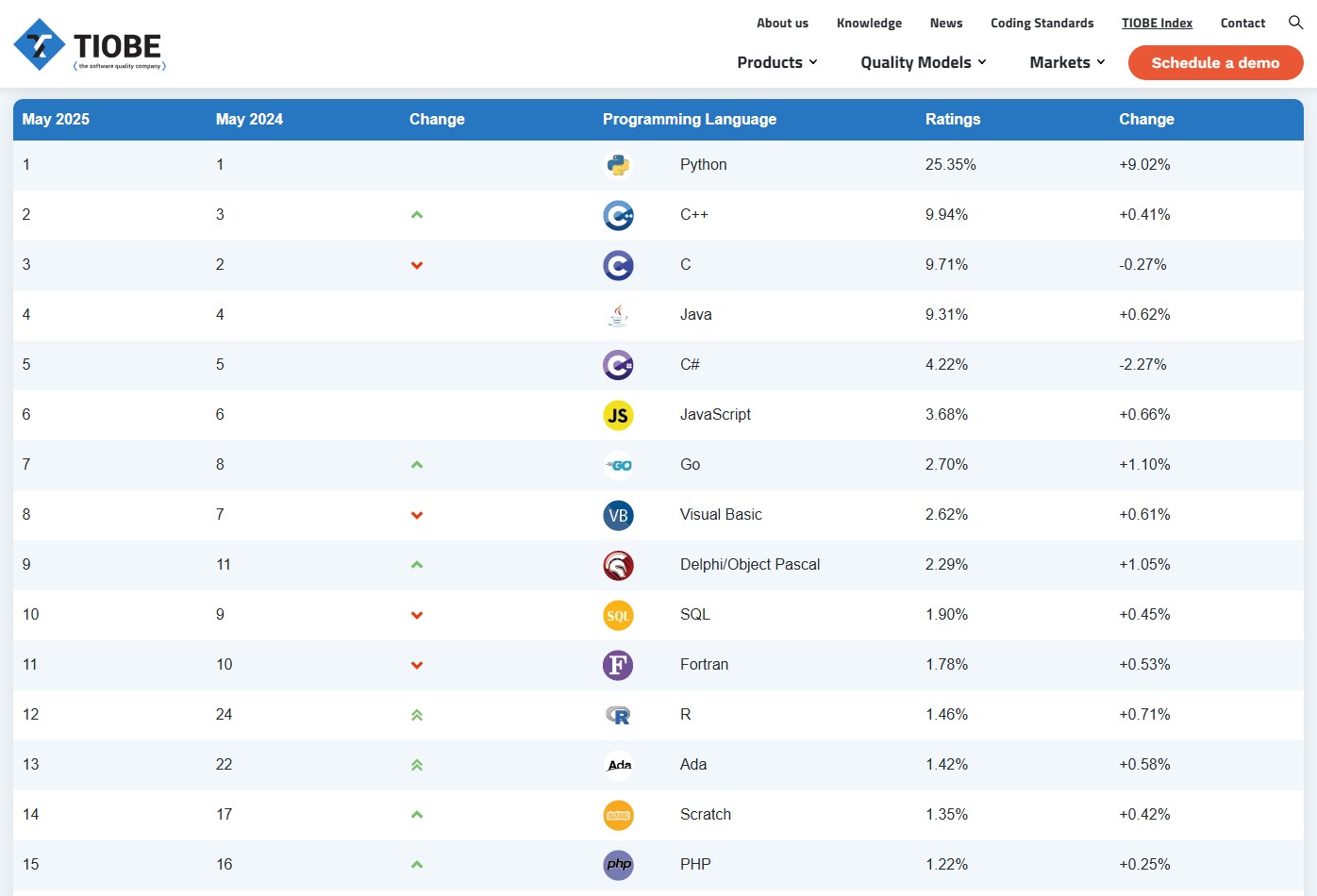Screen dimensions: 1317x896
Task: Open the Contact page
Action: pyautogui.click(x=1242, y=23)
